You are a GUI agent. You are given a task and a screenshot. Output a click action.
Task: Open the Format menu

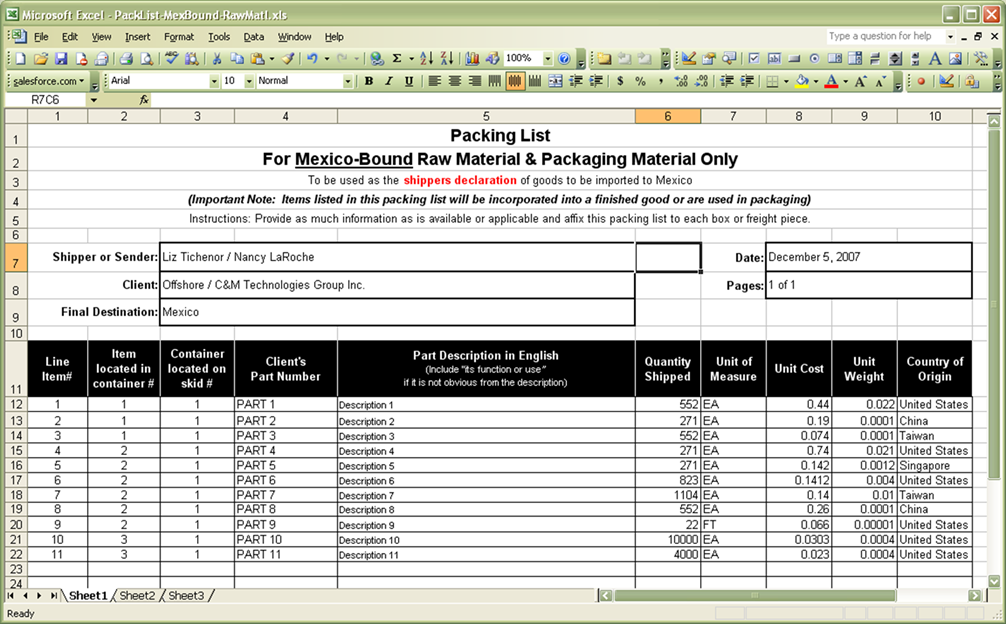coord(178,37)
